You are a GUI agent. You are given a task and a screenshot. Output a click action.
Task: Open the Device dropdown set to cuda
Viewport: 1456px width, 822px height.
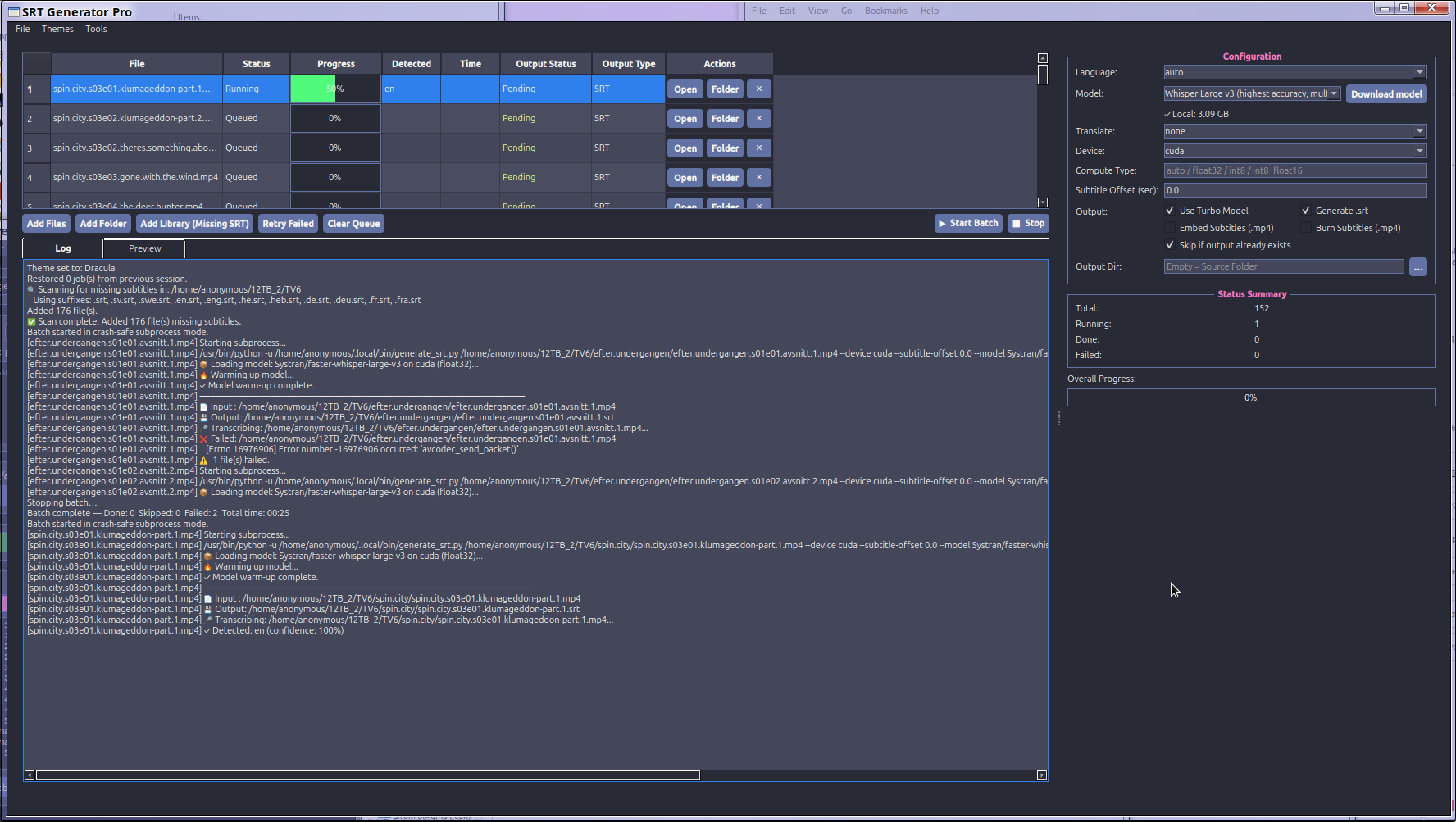[x=1295, y=151]
